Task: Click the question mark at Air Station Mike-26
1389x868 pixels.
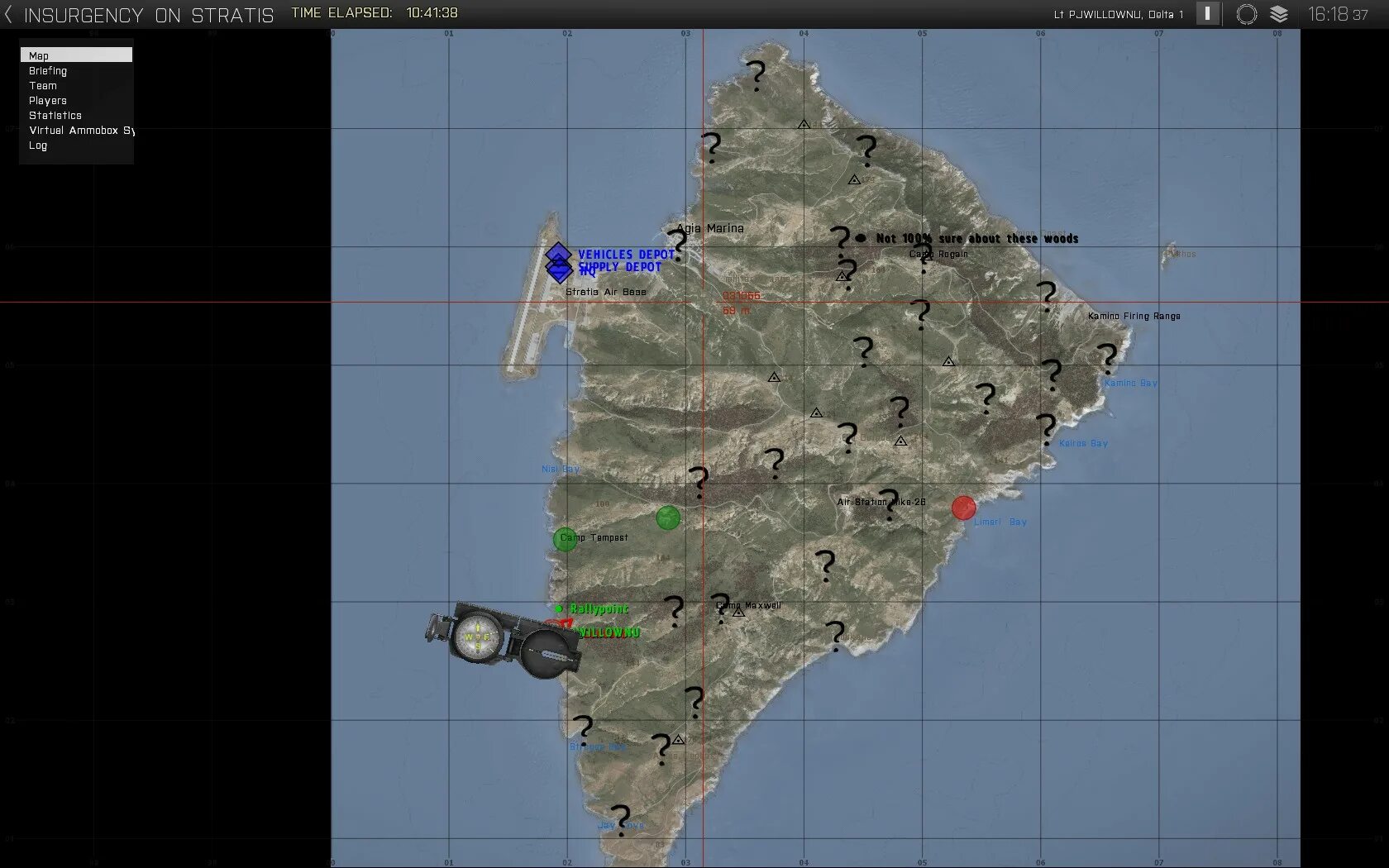Action: 889,504
